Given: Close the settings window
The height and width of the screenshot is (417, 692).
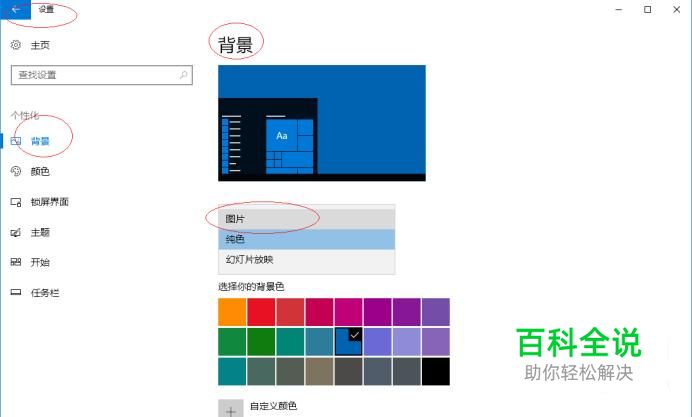Looking at the screenshot, I should (x=677, y=9).
